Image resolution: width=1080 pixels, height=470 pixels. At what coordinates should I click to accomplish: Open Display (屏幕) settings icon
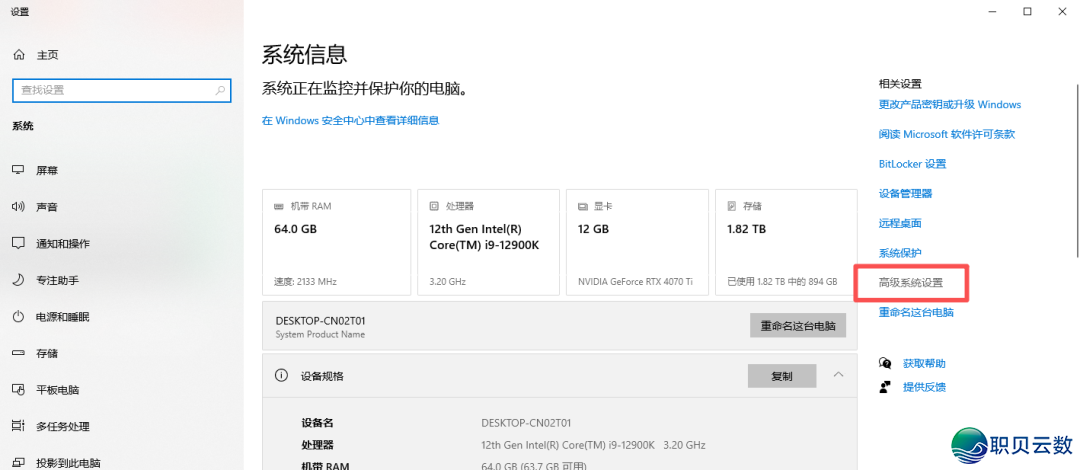pyautogui.click(x=18, y=170)
